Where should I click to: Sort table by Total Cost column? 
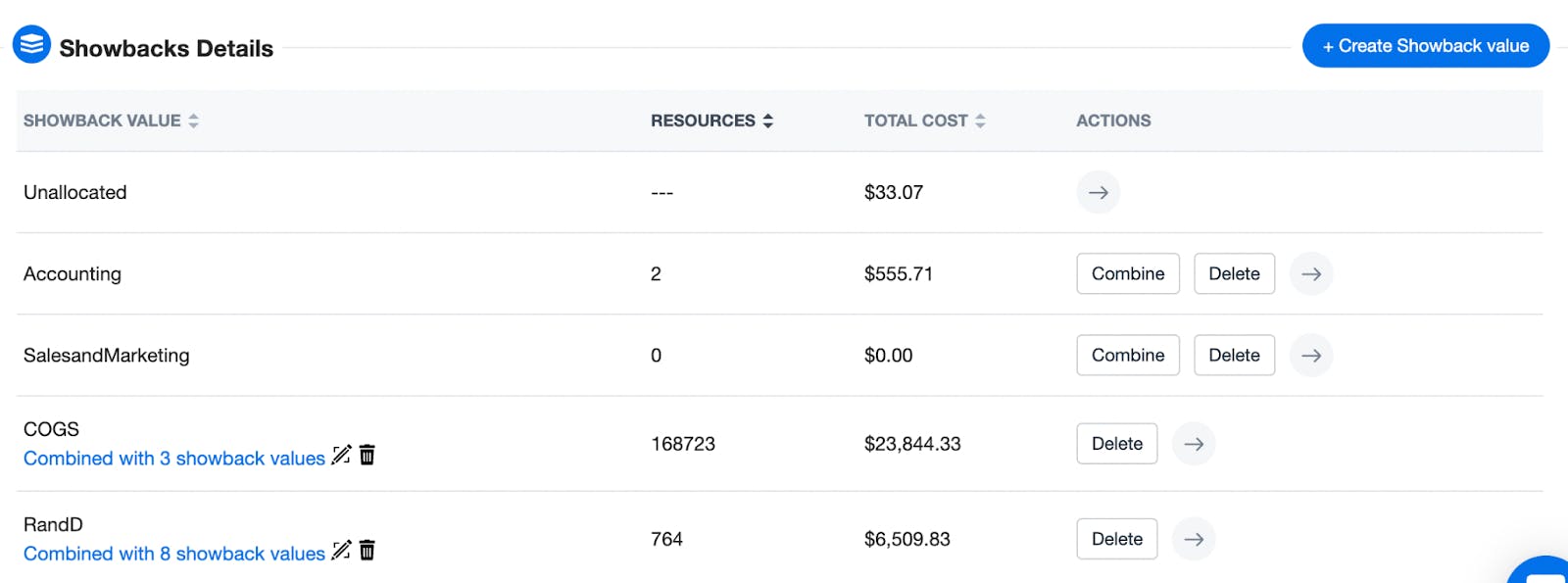[x=980, y=121]
